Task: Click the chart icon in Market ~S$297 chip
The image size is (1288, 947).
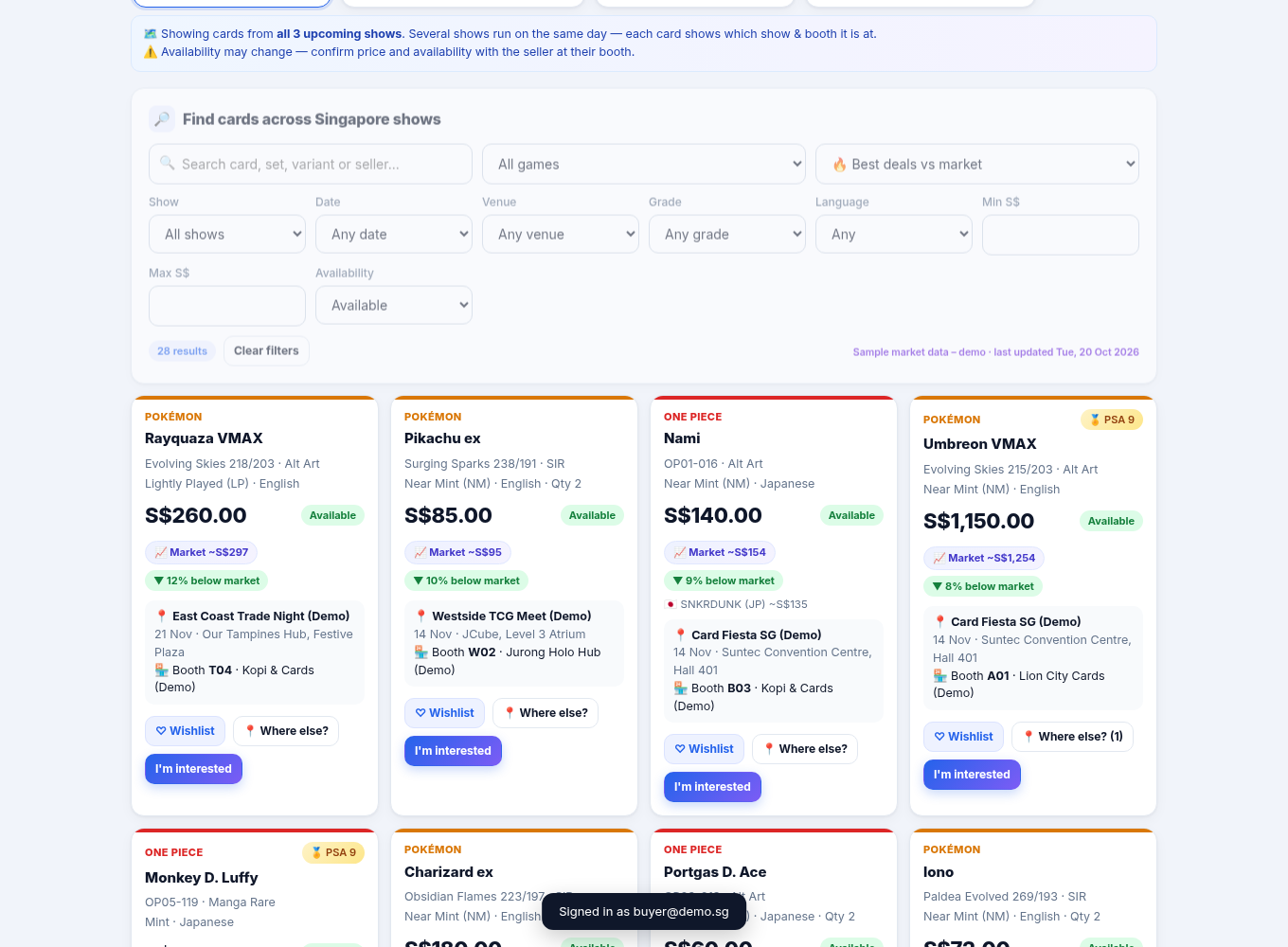Action: [x=161, y=552]
